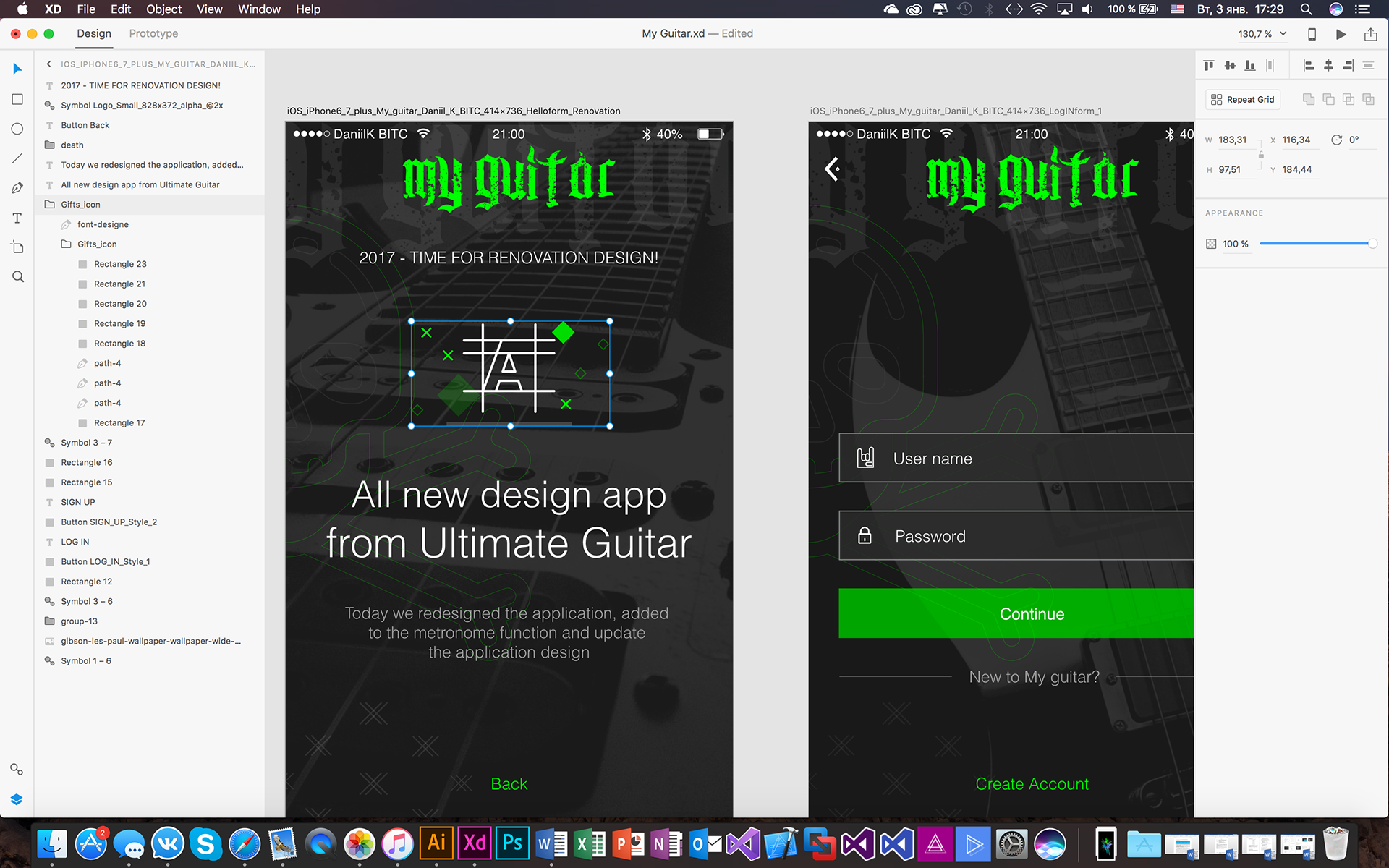
Task: Select the Text tool
Action: click(17, 218)
